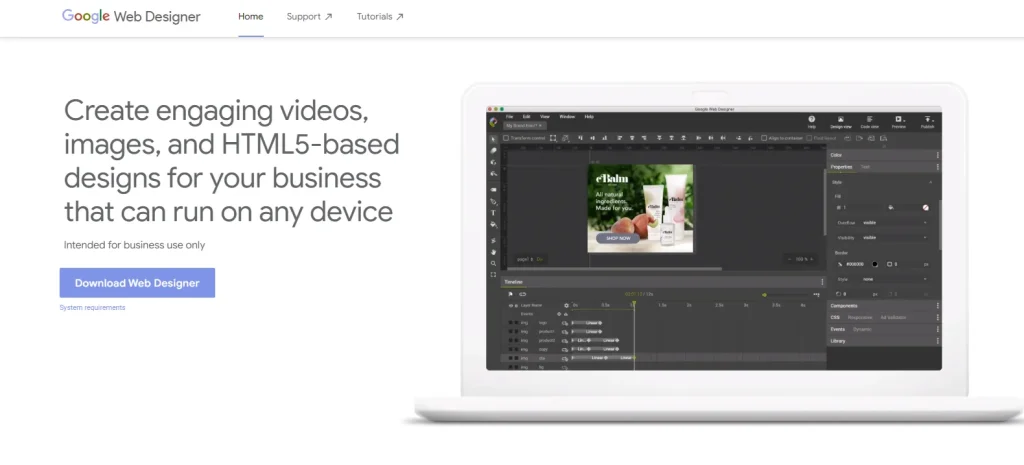Select the Selection arrow tool
The width and height of the screenshot is (1024, 465).
point(493,138)
